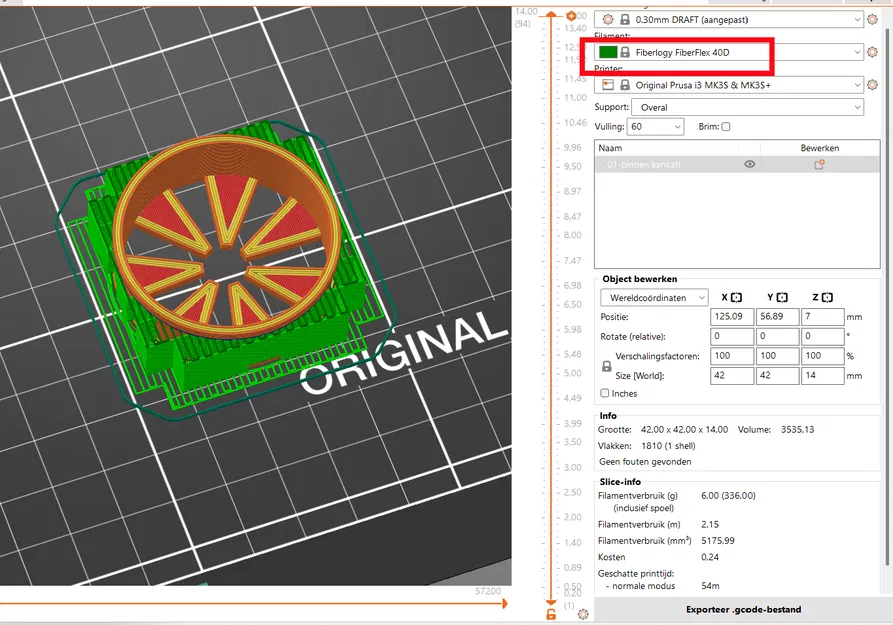The height and width of the screenshot is (625, 893).
Task: Click the Rotate (relative) X field
Action: [x=732, y=336]
